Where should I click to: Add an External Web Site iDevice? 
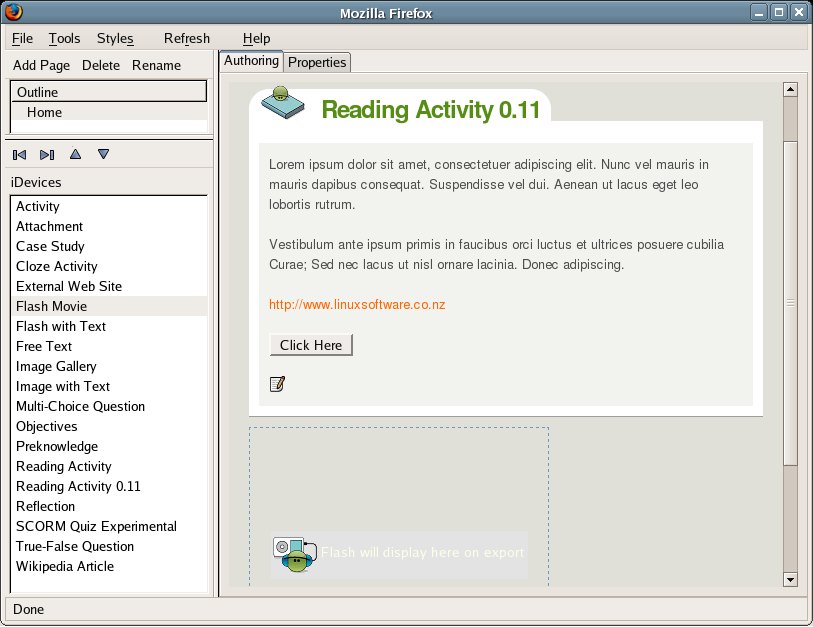pyautogui.click(x=108, y=286)
